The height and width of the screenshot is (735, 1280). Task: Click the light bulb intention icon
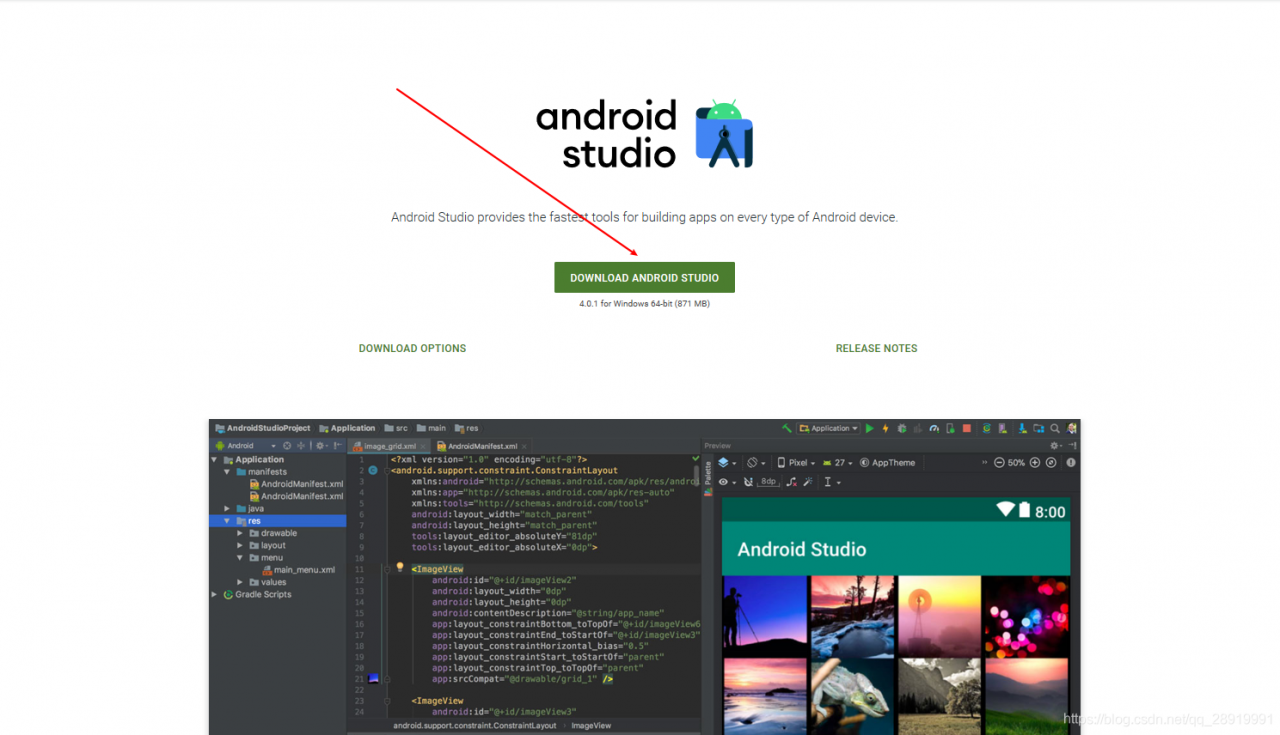click(x=400, y=567)
